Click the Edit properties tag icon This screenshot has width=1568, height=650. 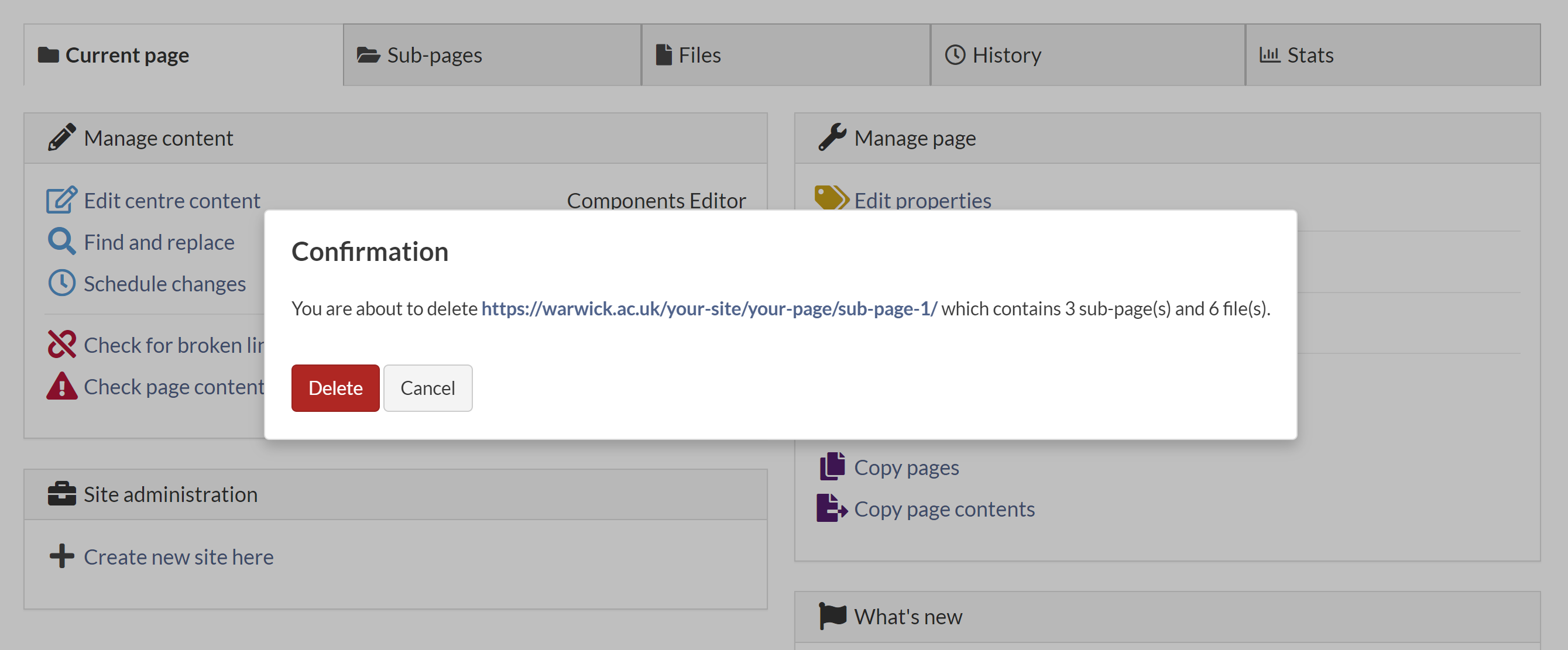(x=831, y=198)
